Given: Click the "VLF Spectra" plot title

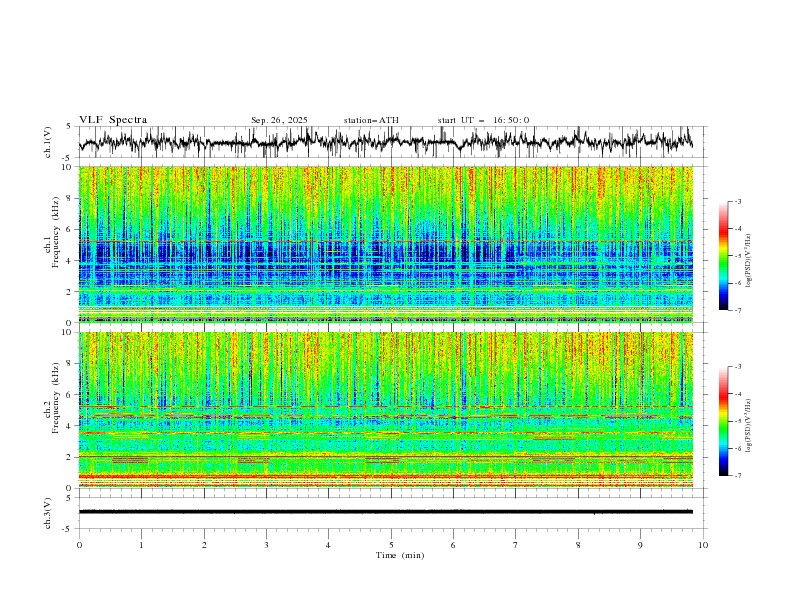Looking at the screenshot, I should click(113, 120).
